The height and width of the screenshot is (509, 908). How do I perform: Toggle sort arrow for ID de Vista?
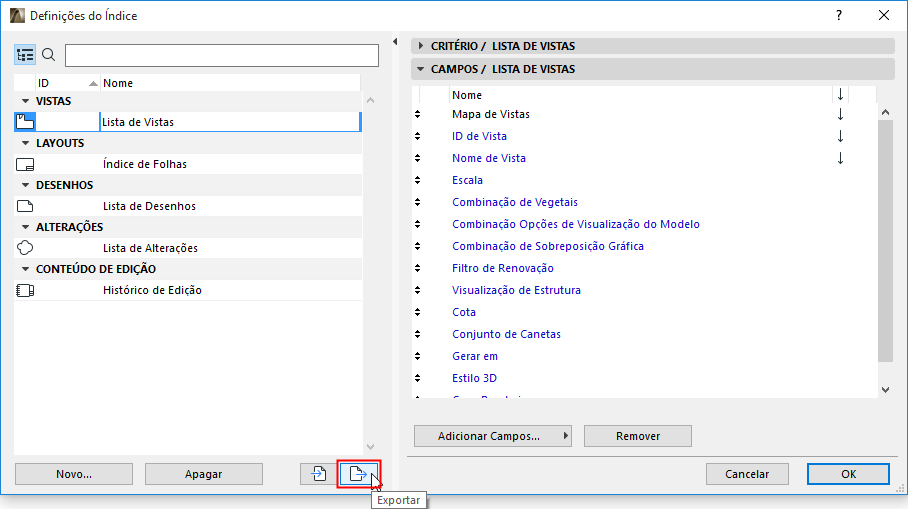[x=840, y=136]
